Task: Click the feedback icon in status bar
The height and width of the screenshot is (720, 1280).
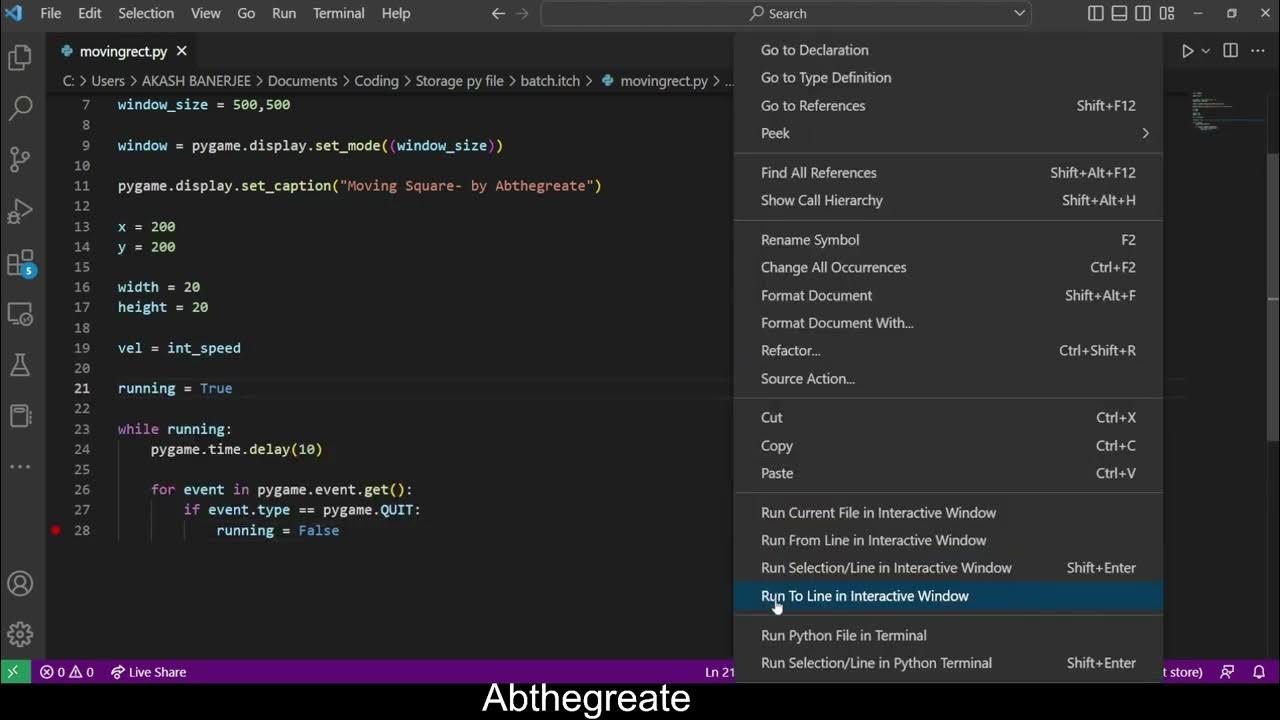Action: (x=1227, y=672)
